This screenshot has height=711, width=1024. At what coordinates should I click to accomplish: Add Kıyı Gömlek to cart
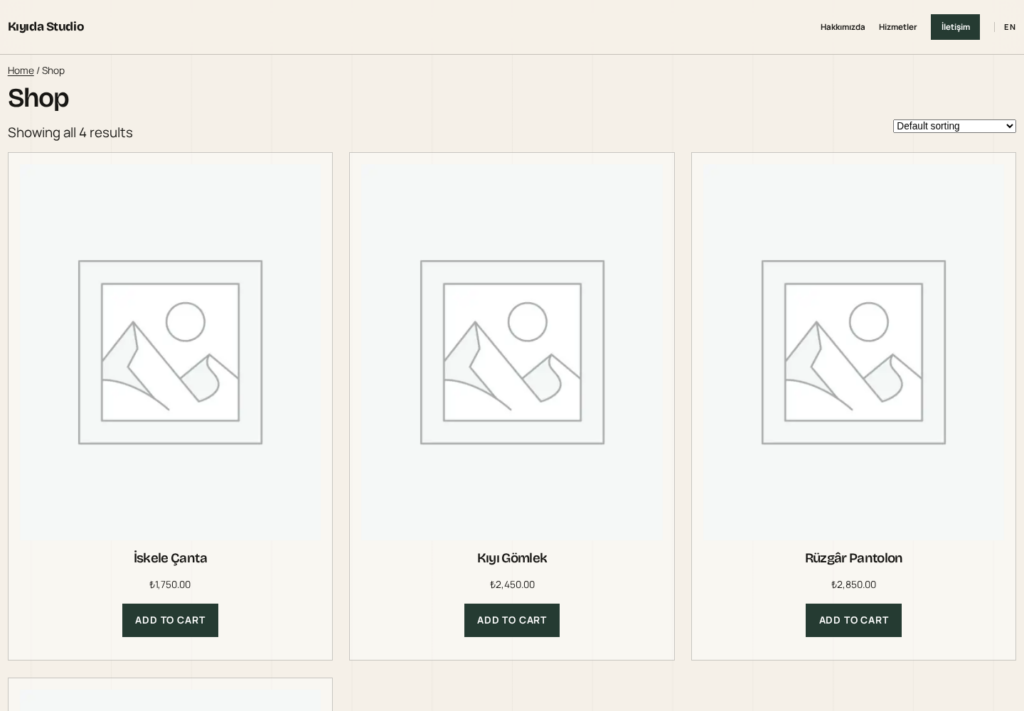click(x=512, y=620)
